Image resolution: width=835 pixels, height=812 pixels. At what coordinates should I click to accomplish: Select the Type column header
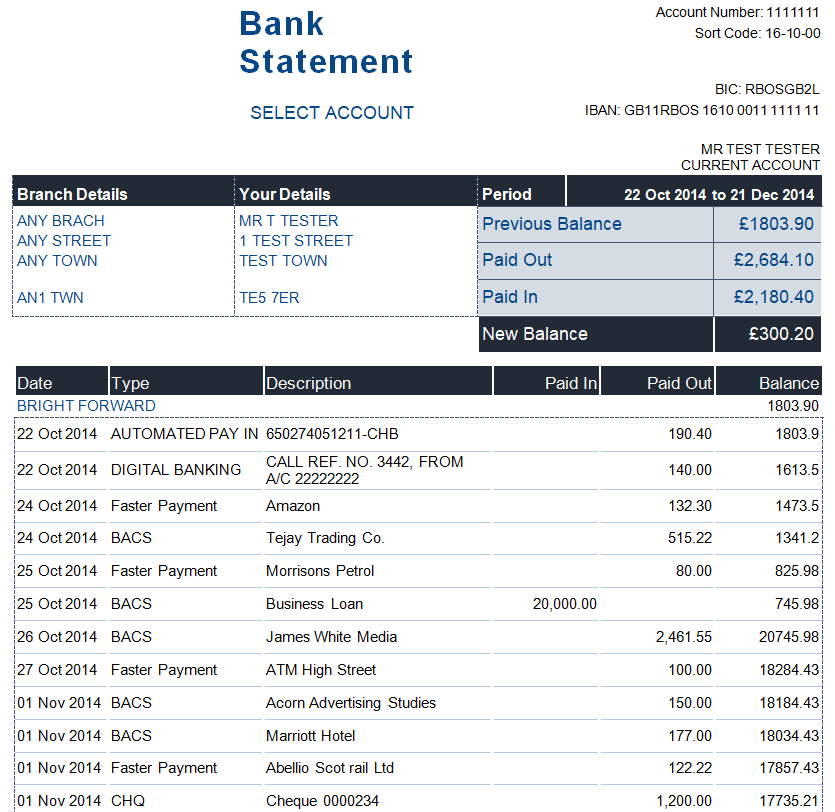point(130,383)
